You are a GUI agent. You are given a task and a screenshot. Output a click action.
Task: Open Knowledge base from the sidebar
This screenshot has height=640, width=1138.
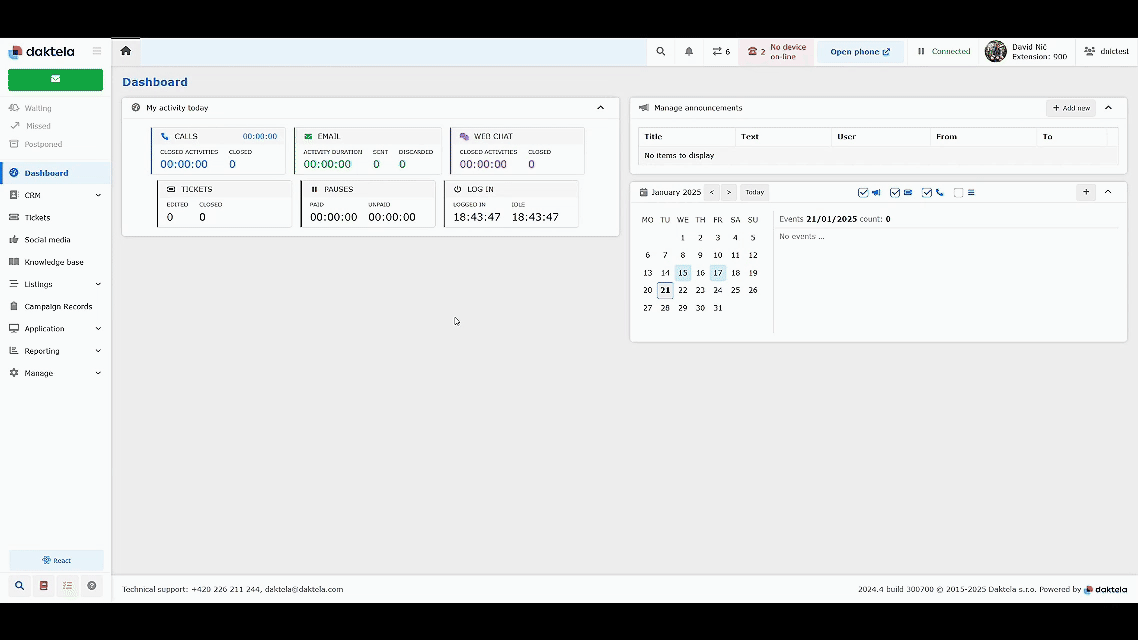(x=54, y=262)
